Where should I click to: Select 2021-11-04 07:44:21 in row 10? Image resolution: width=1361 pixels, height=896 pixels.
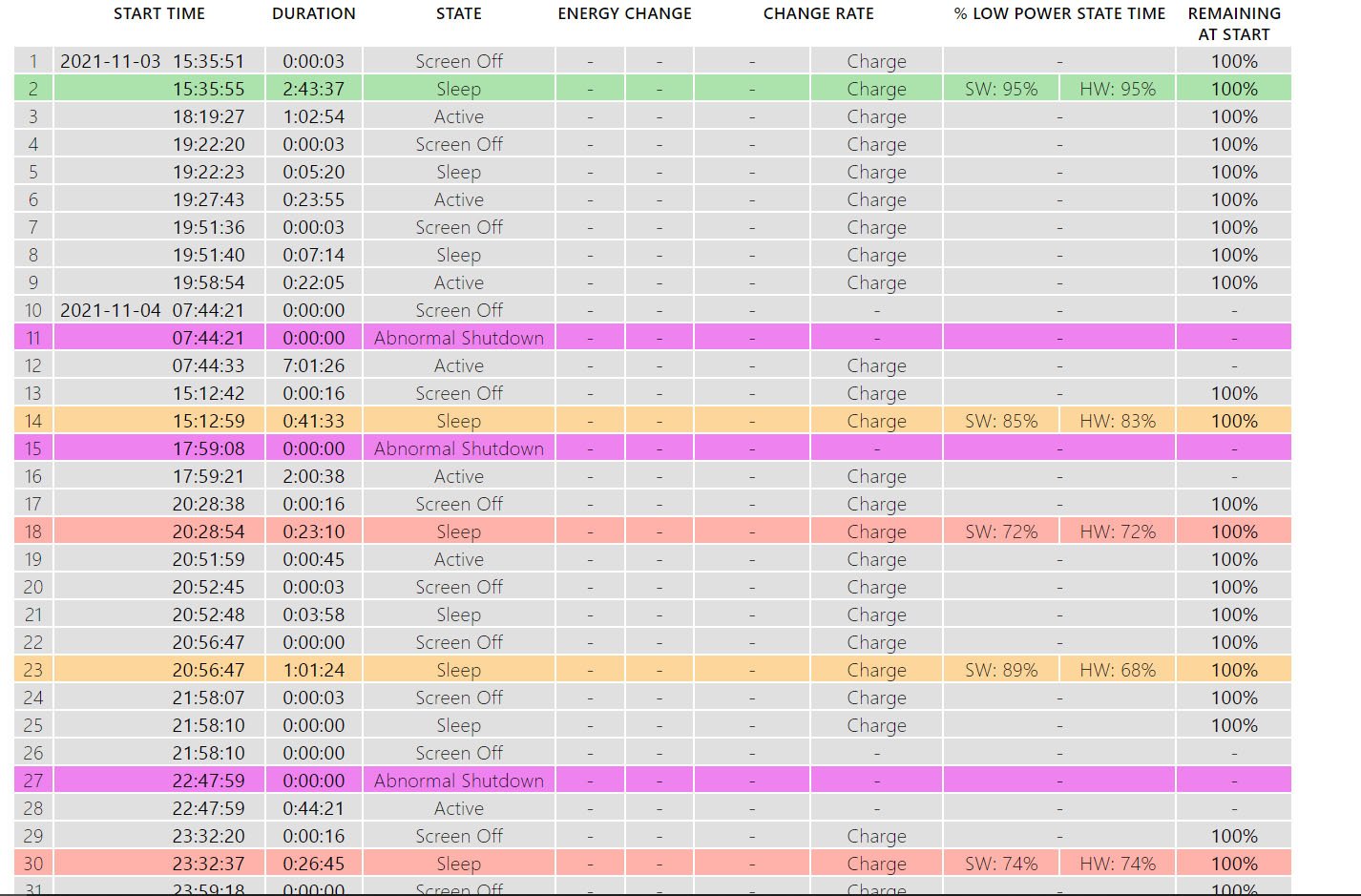[x=152, y=310]
